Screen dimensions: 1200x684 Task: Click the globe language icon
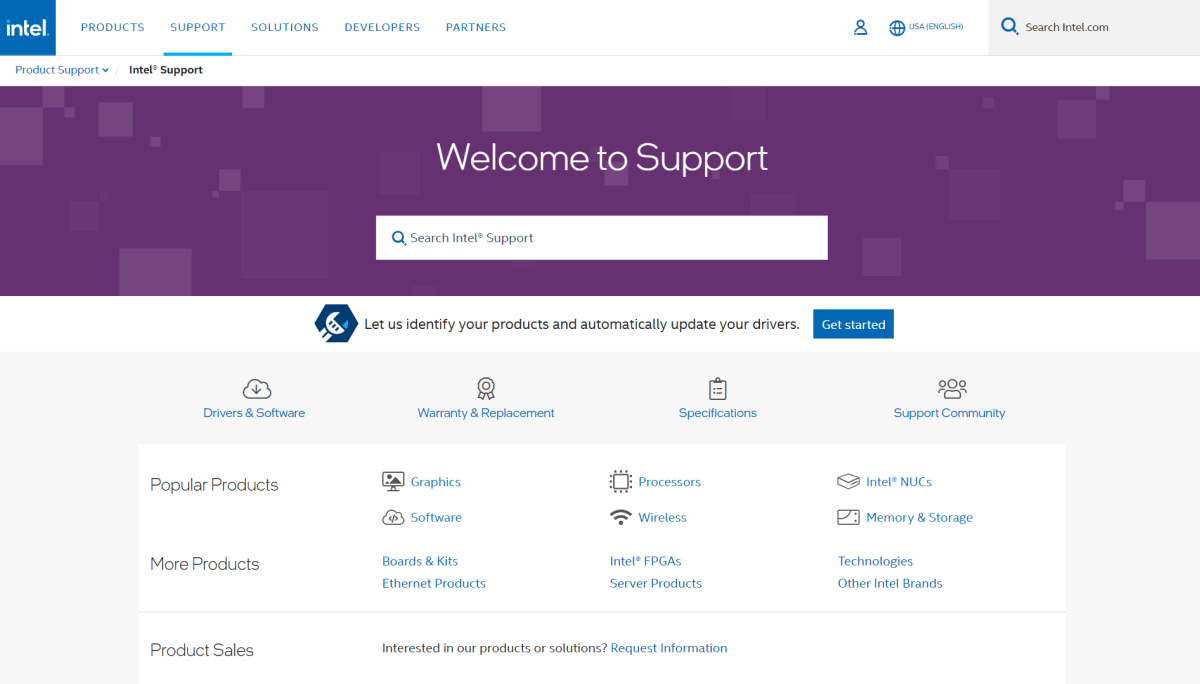coord(897,28)
